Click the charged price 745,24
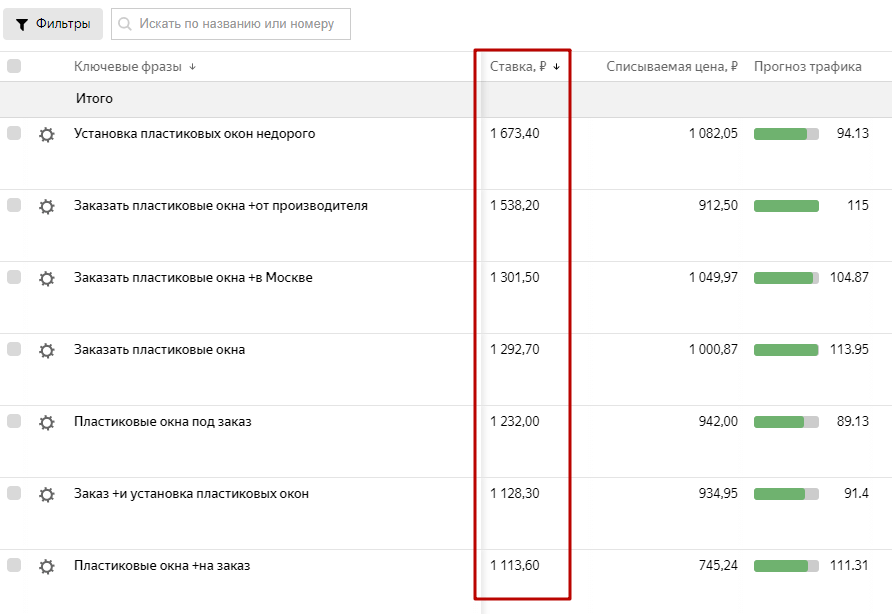The image size is (892, 614). [718, 565]
